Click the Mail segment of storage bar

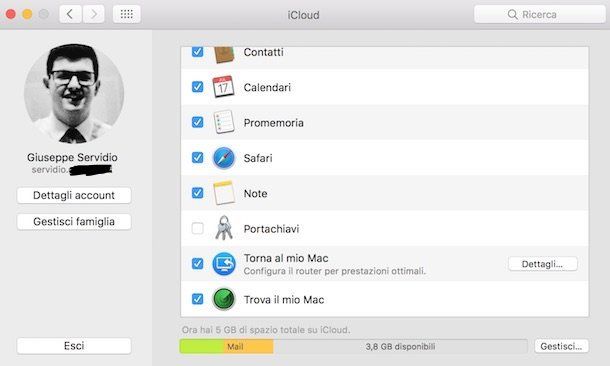pos(248,347)
